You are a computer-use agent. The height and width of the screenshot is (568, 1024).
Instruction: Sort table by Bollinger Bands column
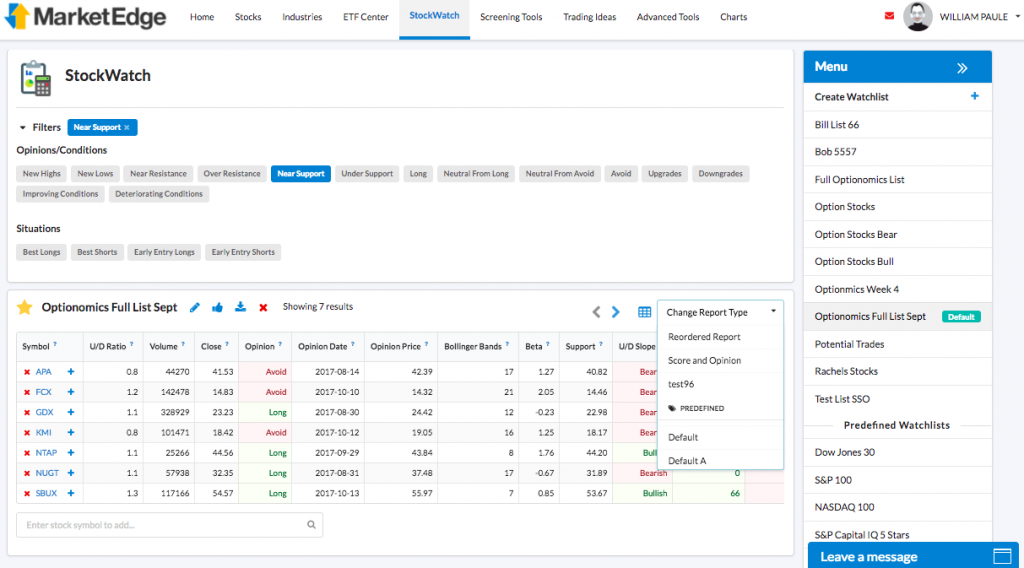tap(473, 347)
